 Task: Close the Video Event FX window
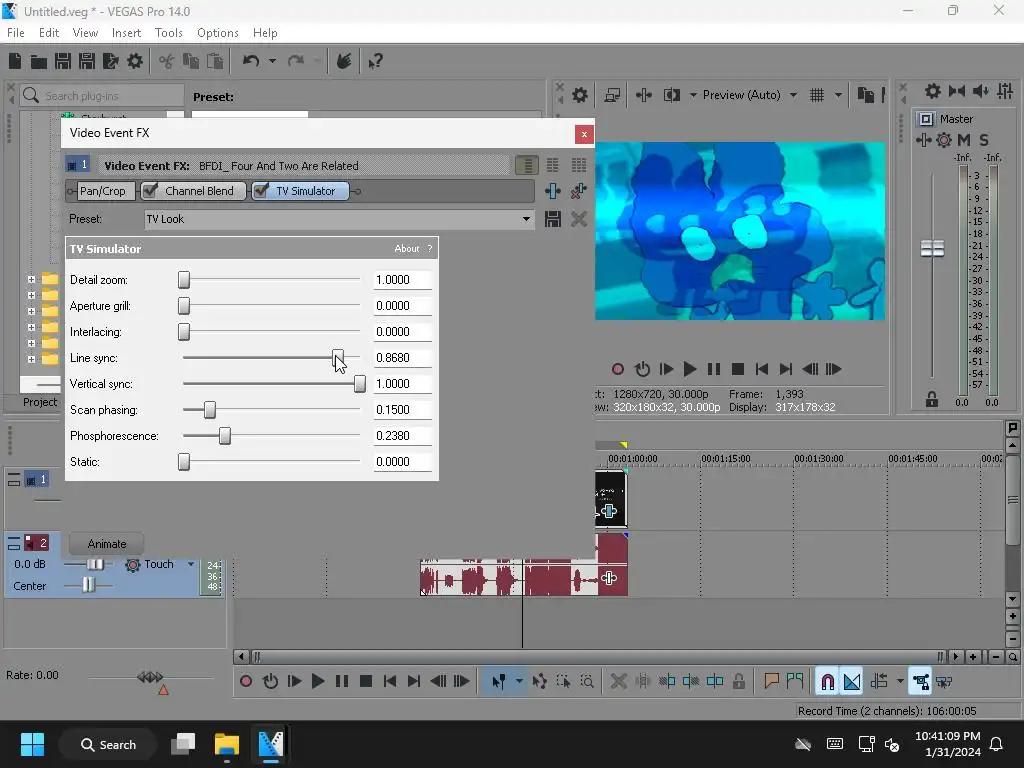tap(584, 134)
